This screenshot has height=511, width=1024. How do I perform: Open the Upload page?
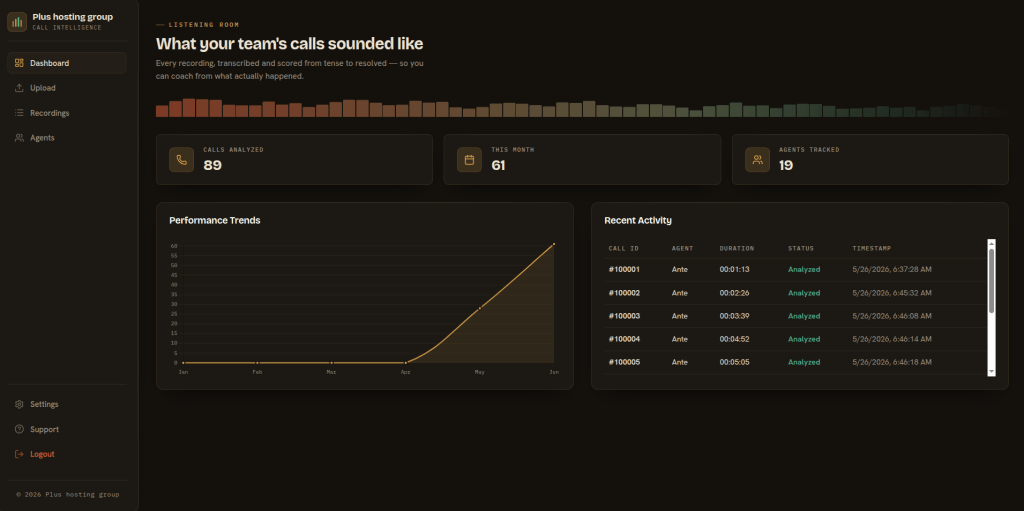tap(67, 88)
